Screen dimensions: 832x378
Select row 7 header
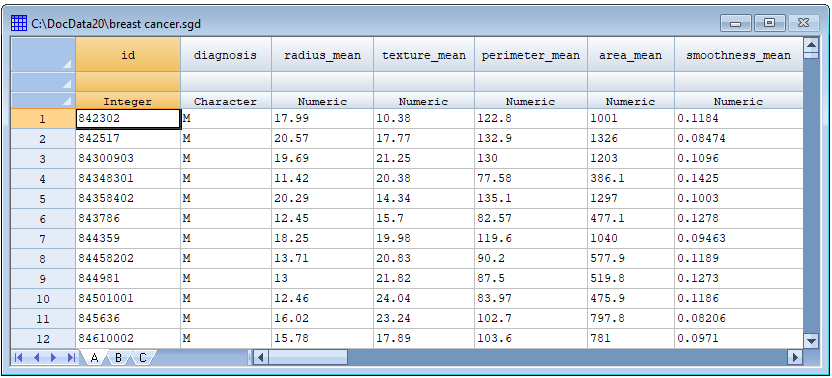point(43,238)
